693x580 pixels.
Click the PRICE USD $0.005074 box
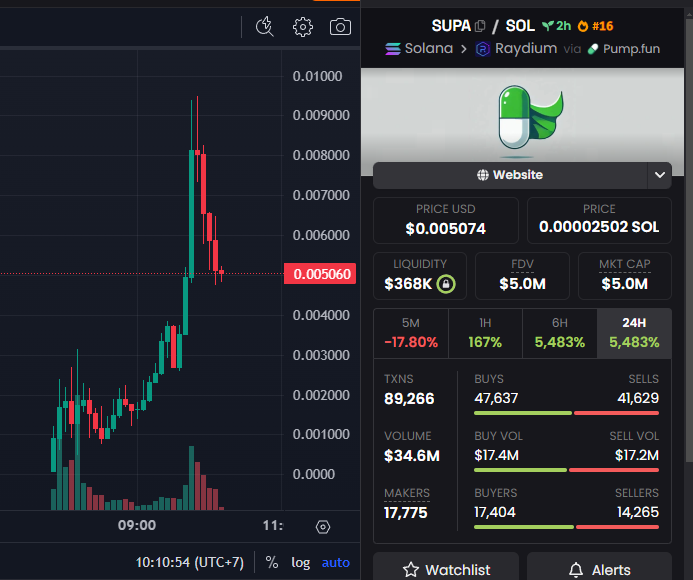click(446, 221)
